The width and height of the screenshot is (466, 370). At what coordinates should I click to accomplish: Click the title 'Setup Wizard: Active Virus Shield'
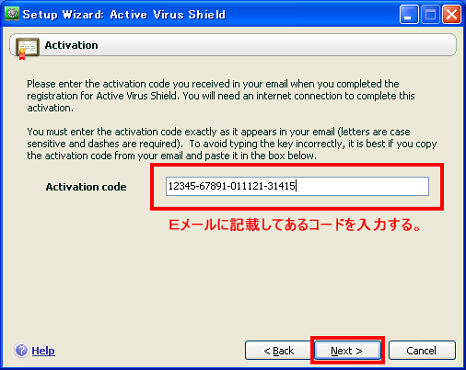pos(124,15)
